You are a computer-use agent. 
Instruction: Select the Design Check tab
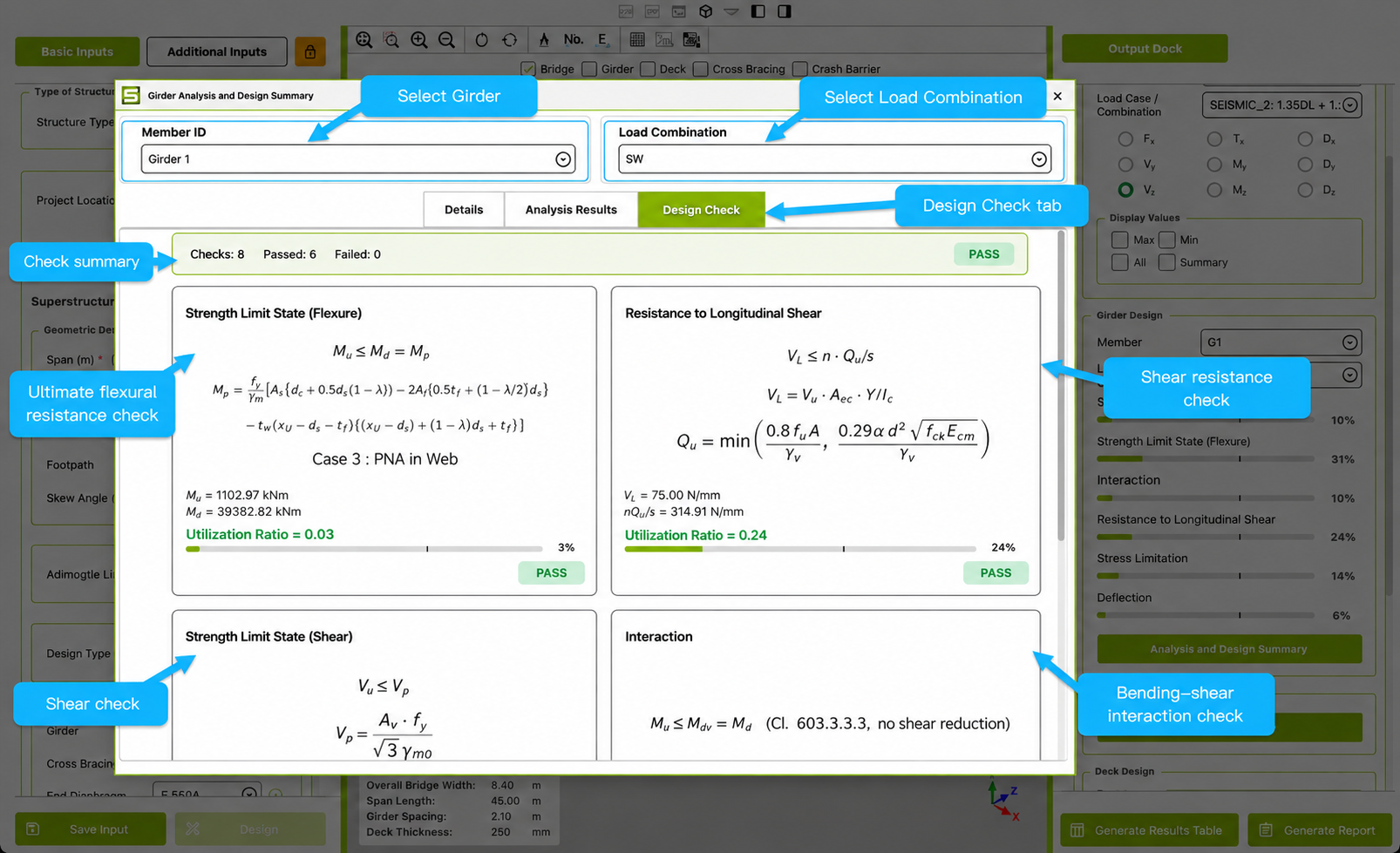pyautogui.click(x=701, y=210)
